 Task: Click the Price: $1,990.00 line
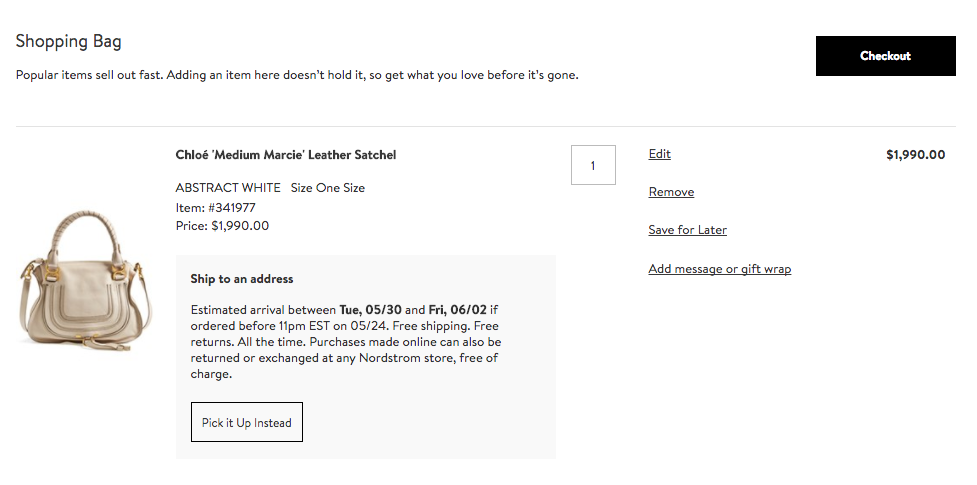pyautogui.click(x=222, y=226)
